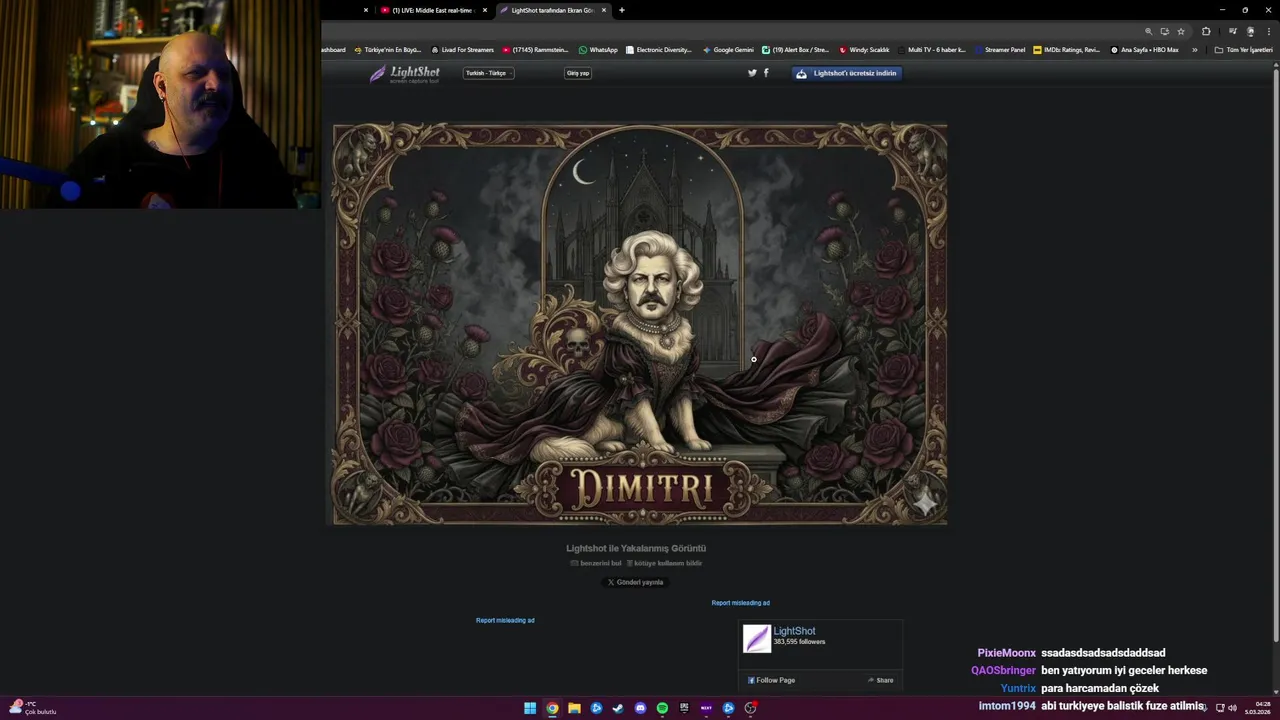Open the Türkiye'nin En Büyü... bookmark

click(388, 49)
